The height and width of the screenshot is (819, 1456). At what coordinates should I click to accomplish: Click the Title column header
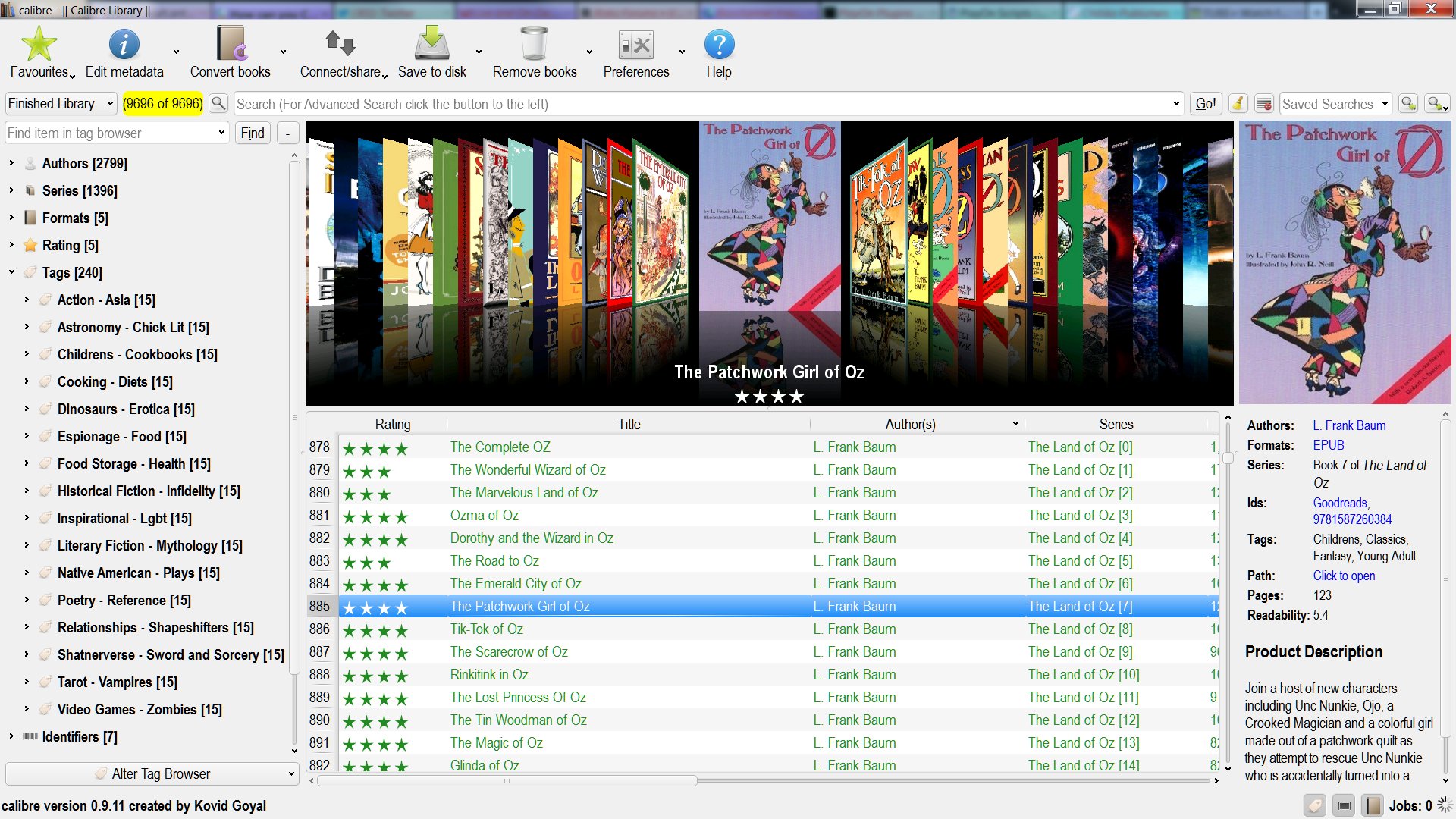coord(628,425)
